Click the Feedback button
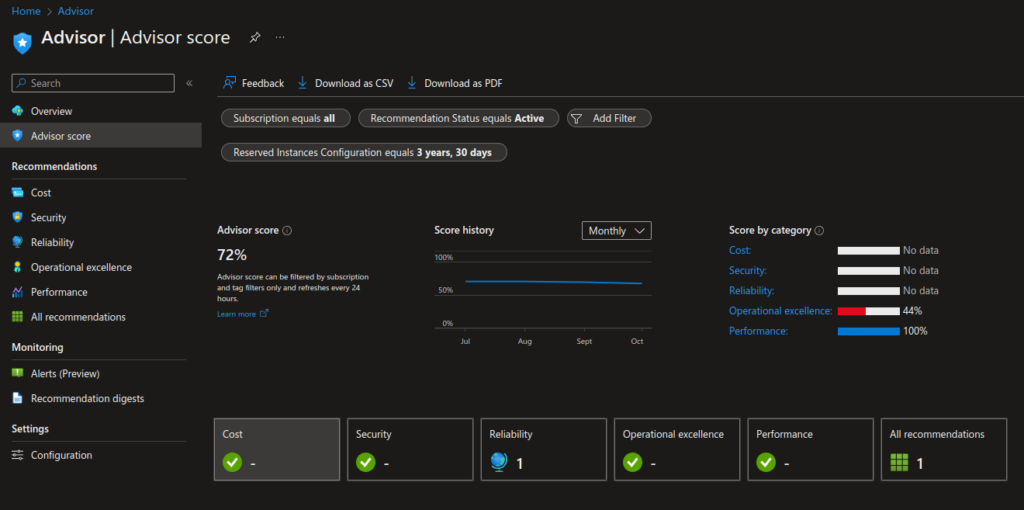 click(x=253, y=83)
